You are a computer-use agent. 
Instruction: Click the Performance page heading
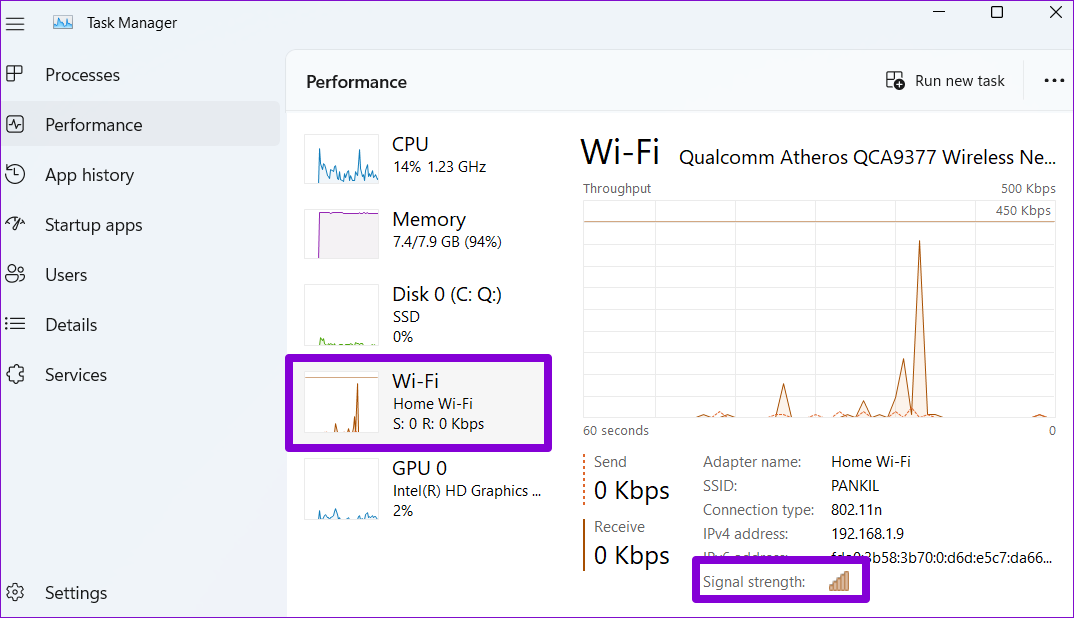(356, 82)
